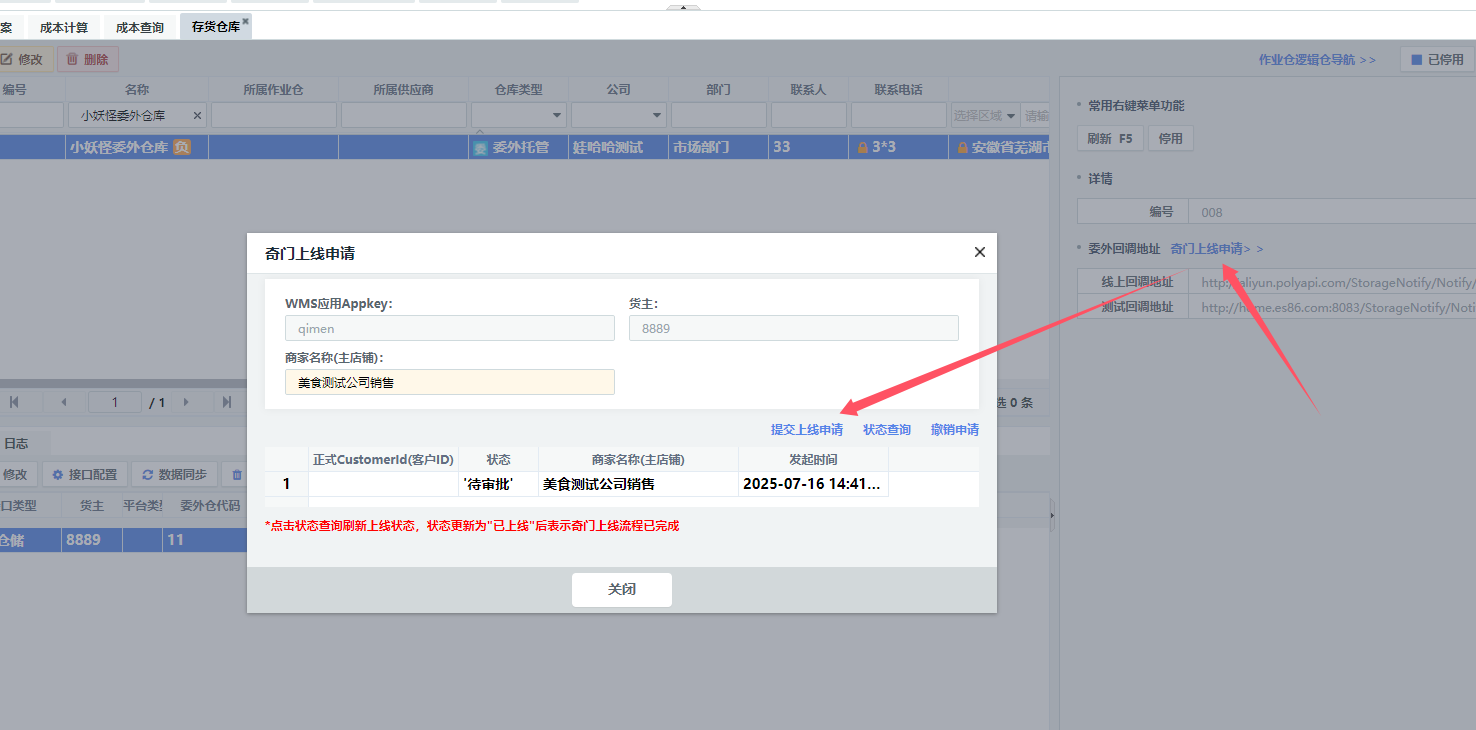Close the 奇门上线申请 dialog with X
This screenshot has width=1476, height=730.
(979, 253)
